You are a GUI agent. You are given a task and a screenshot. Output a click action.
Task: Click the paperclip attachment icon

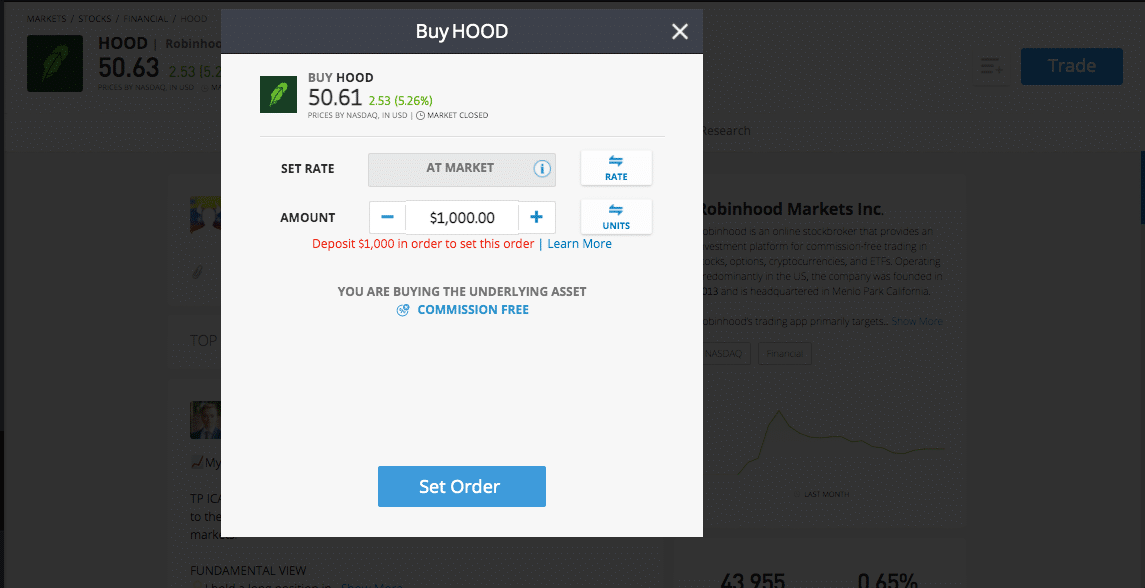point(196,272)
